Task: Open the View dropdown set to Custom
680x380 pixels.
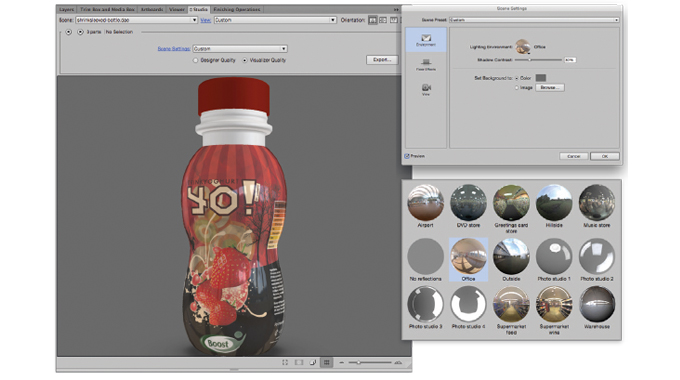Action: tap(275, 20)
